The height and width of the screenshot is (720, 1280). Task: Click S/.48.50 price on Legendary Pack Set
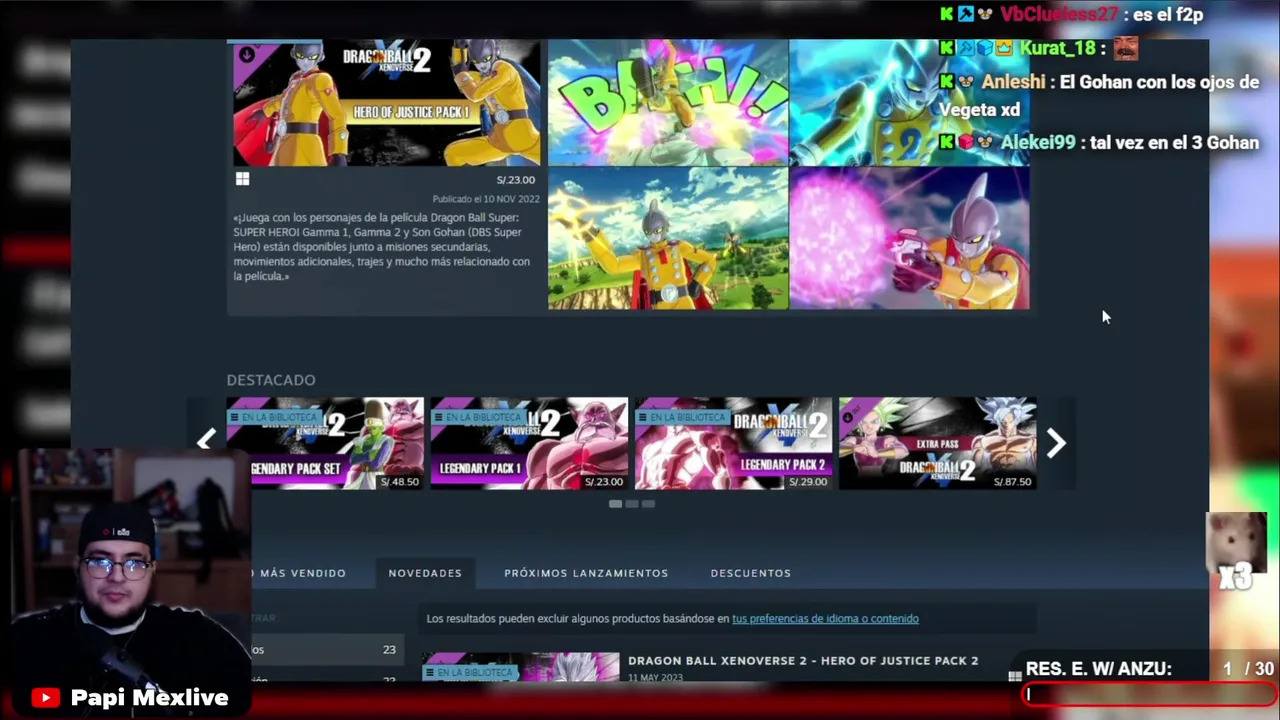399,482
